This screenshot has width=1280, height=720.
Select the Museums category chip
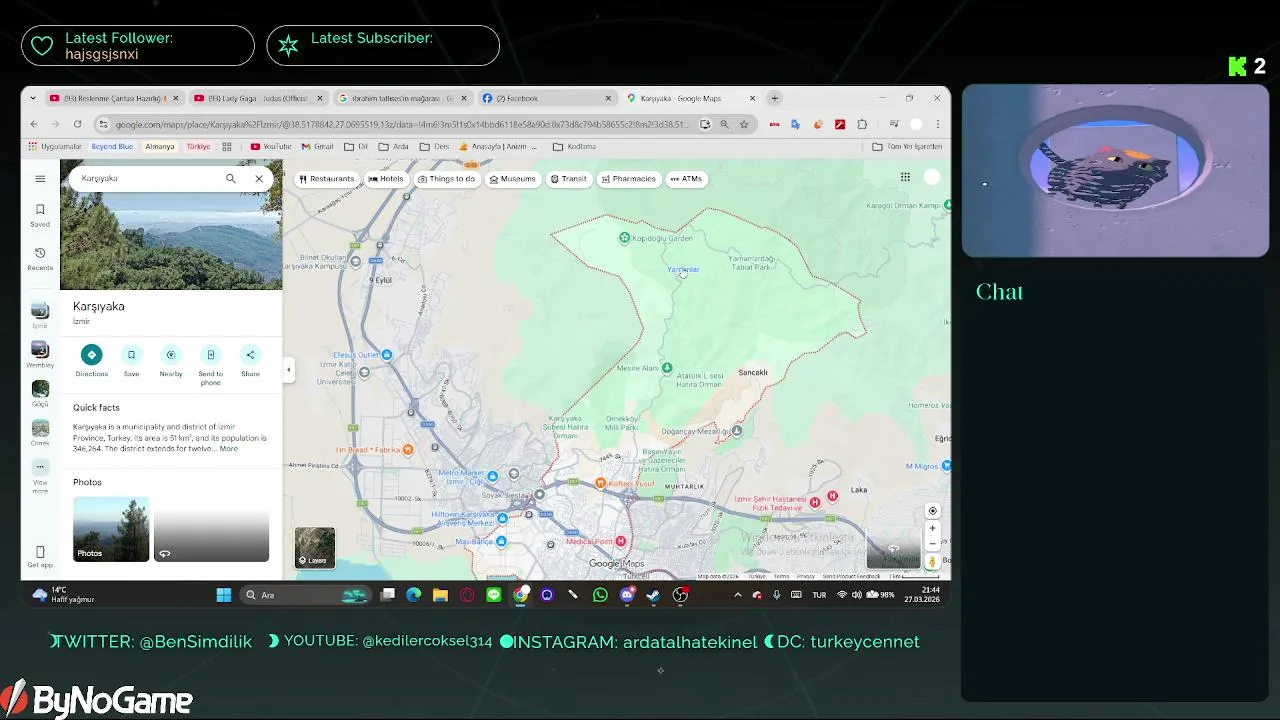pyautogui.click(x=513, y=179)
